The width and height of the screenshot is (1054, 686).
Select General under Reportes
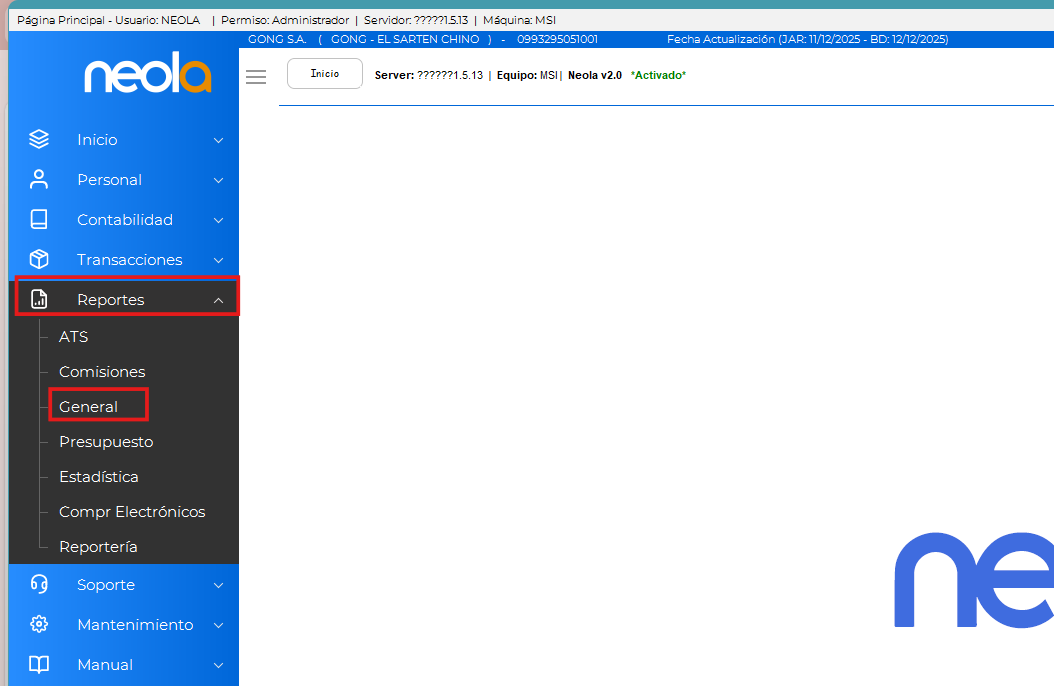click(89, 407)
